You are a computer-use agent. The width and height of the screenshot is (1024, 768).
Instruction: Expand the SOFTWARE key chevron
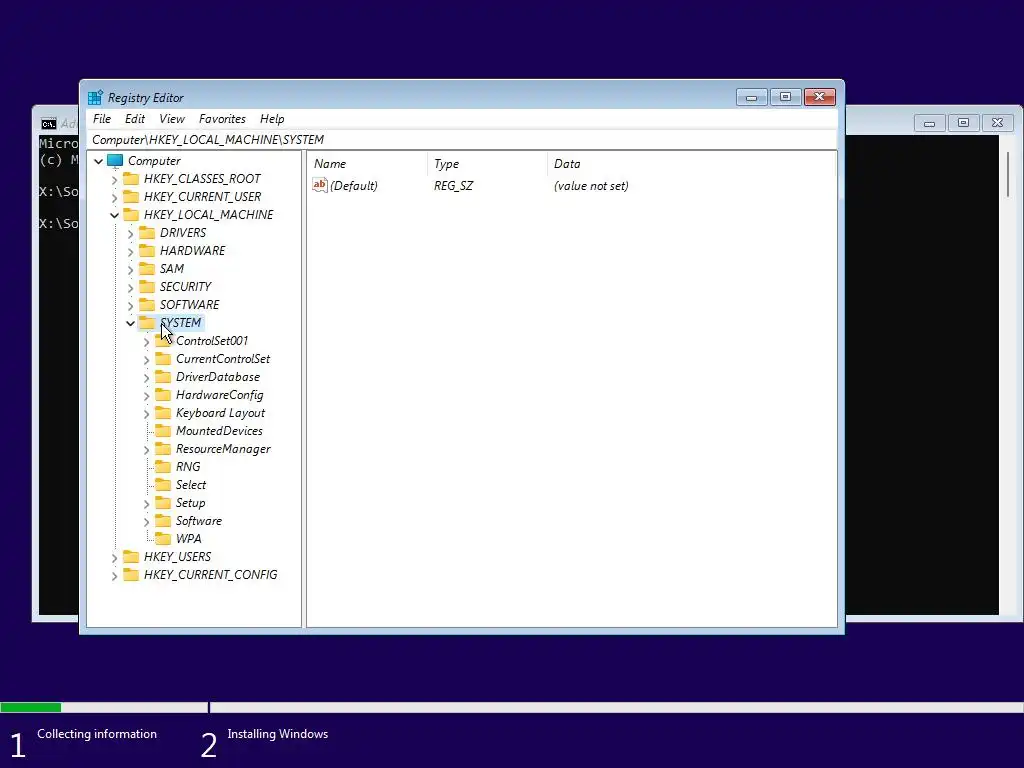[130, 305]
